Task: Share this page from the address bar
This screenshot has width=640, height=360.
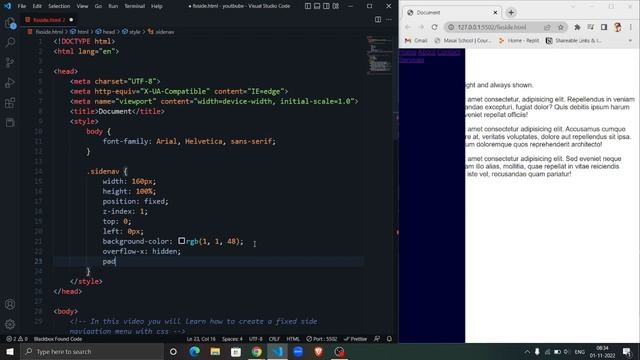Action: 547,27
